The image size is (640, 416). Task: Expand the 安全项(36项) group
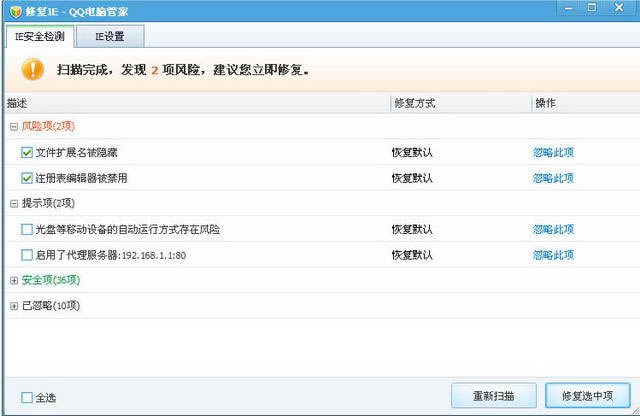(x=13, y=280)
